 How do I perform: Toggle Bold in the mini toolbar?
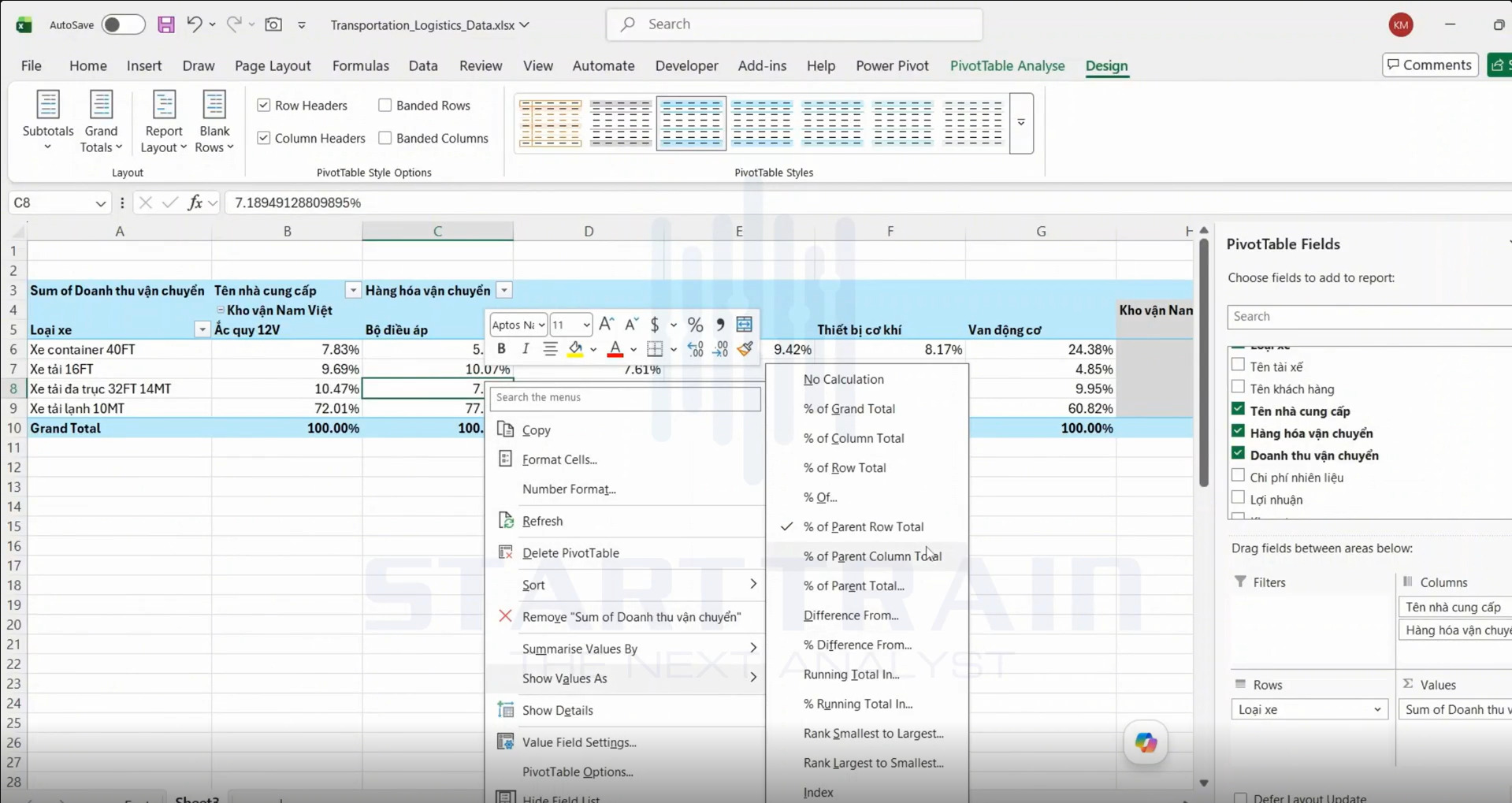[x=501, y=349]
